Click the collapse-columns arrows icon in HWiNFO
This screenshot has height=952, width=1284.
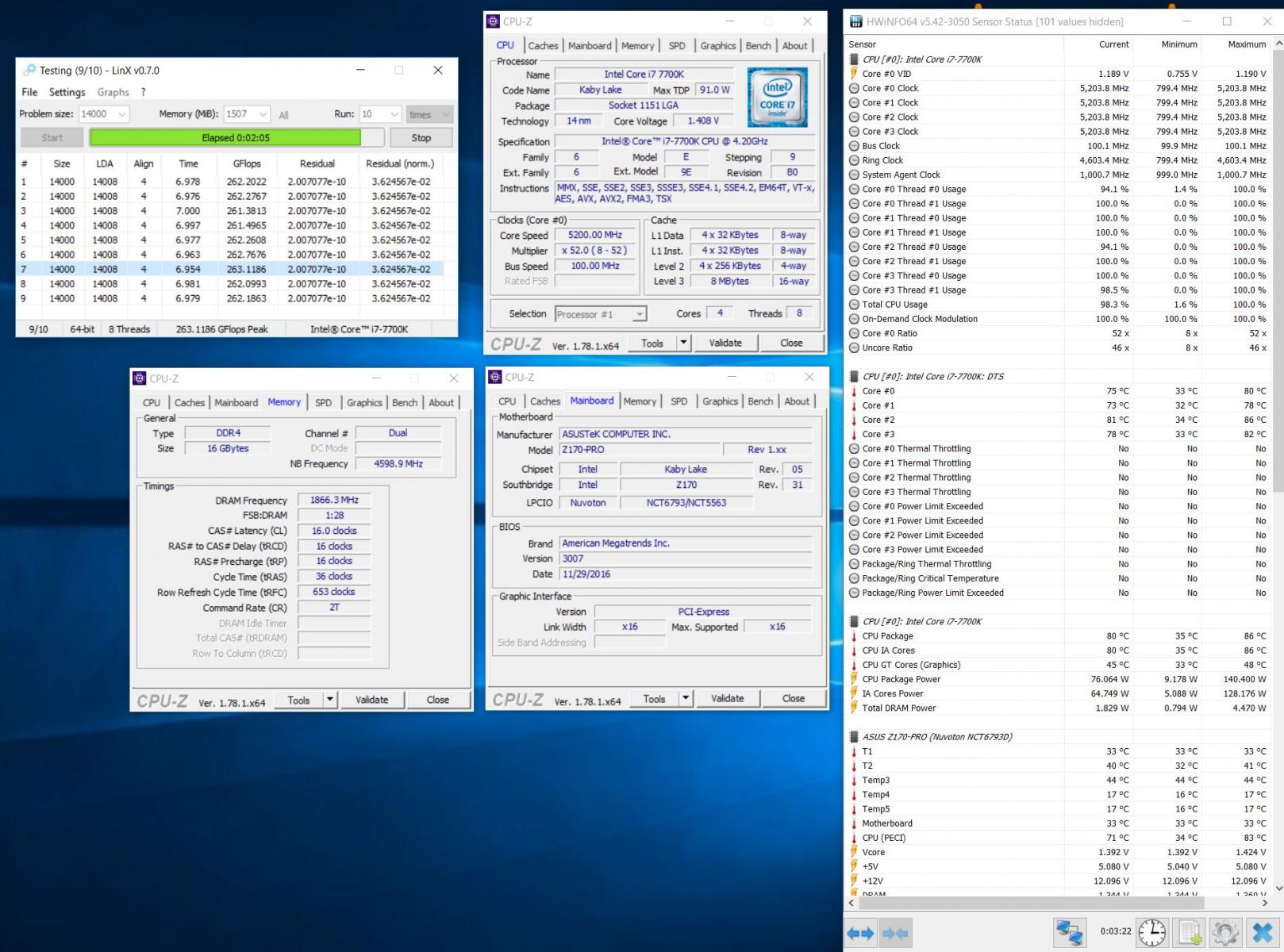pyautogui.click(x=895, y=933)
